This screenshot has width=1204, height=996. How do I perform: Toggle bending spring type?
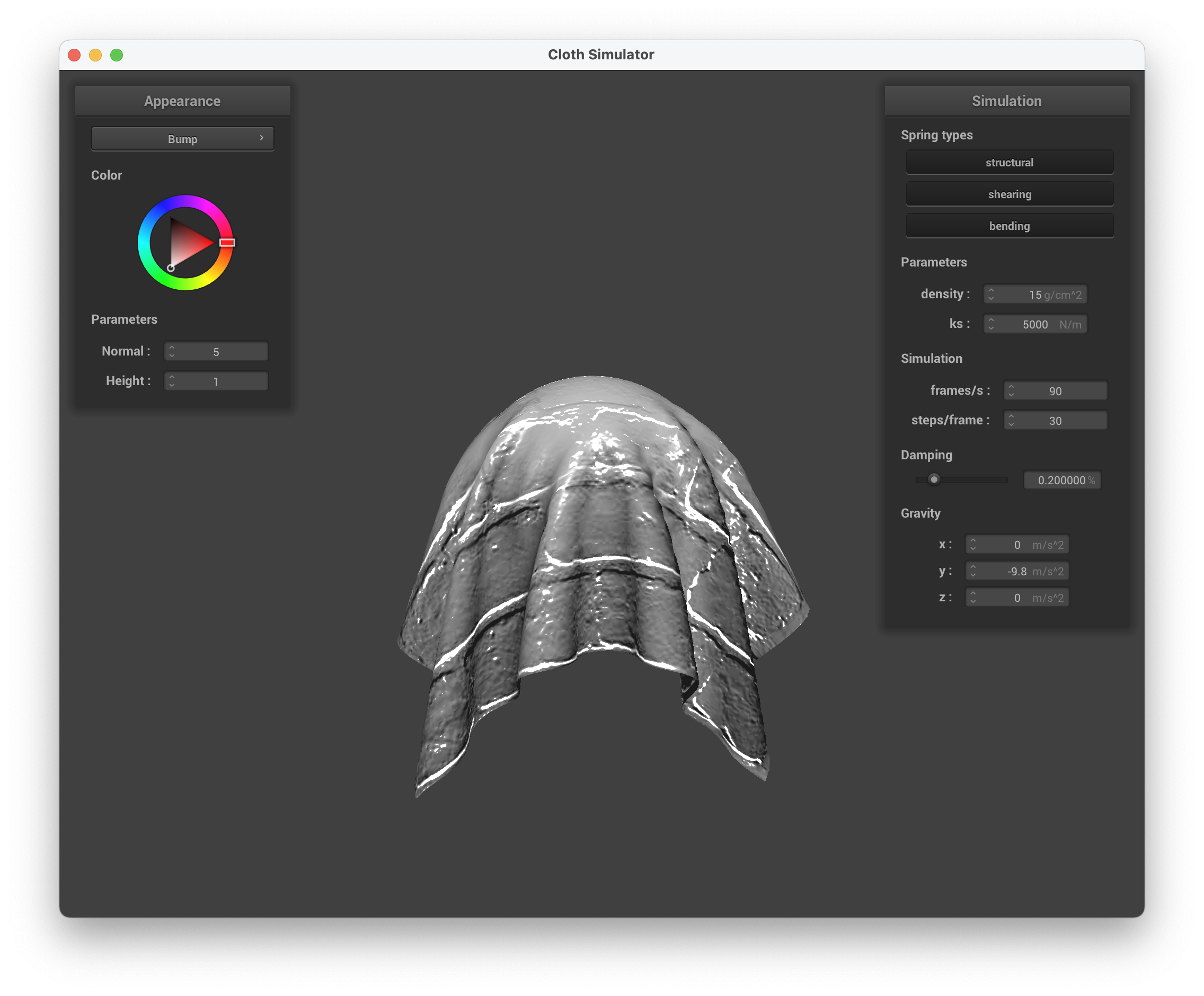[x=1009, y=226]
